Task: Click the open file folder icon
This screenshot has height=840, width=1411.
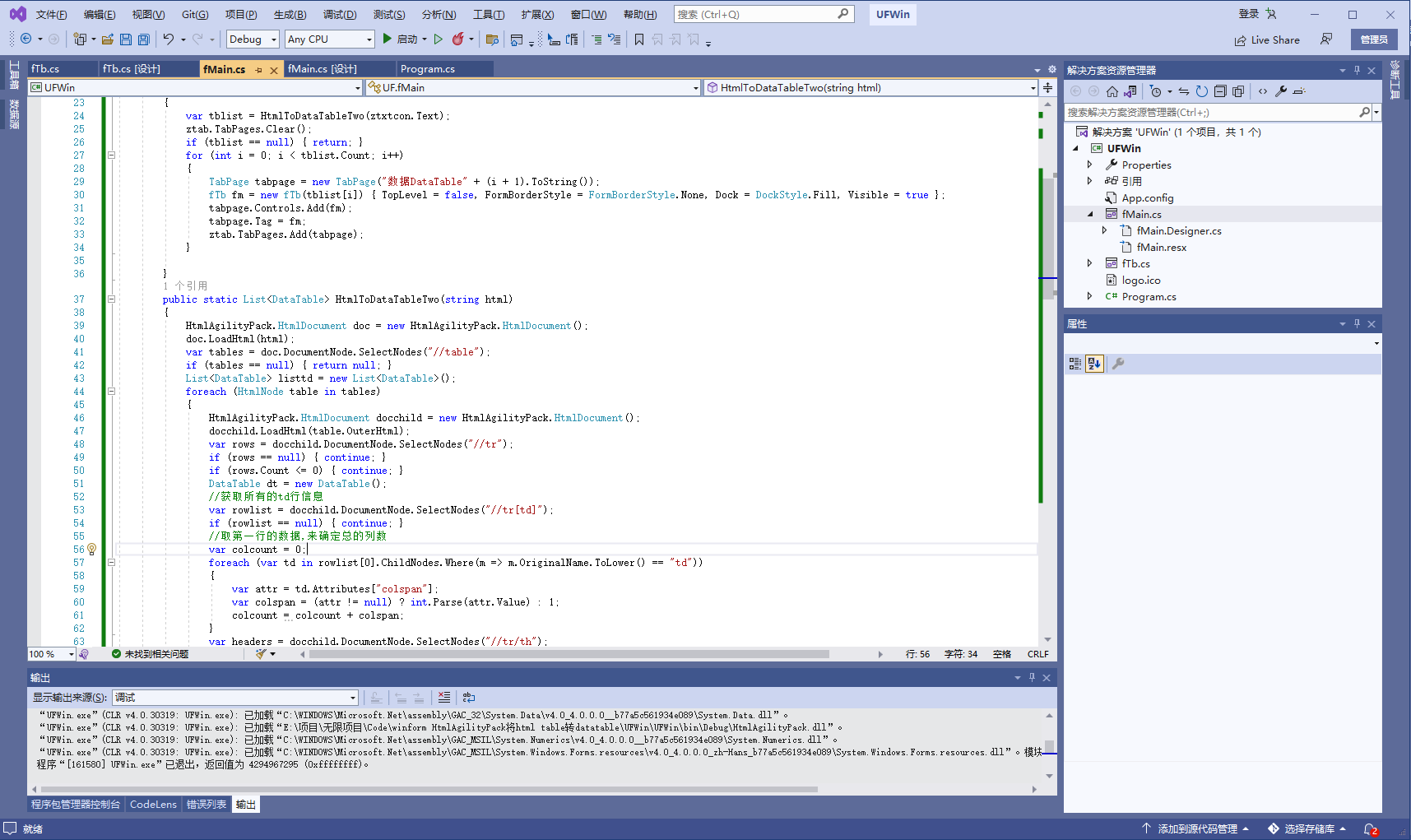Action: [x=107, y=39]
